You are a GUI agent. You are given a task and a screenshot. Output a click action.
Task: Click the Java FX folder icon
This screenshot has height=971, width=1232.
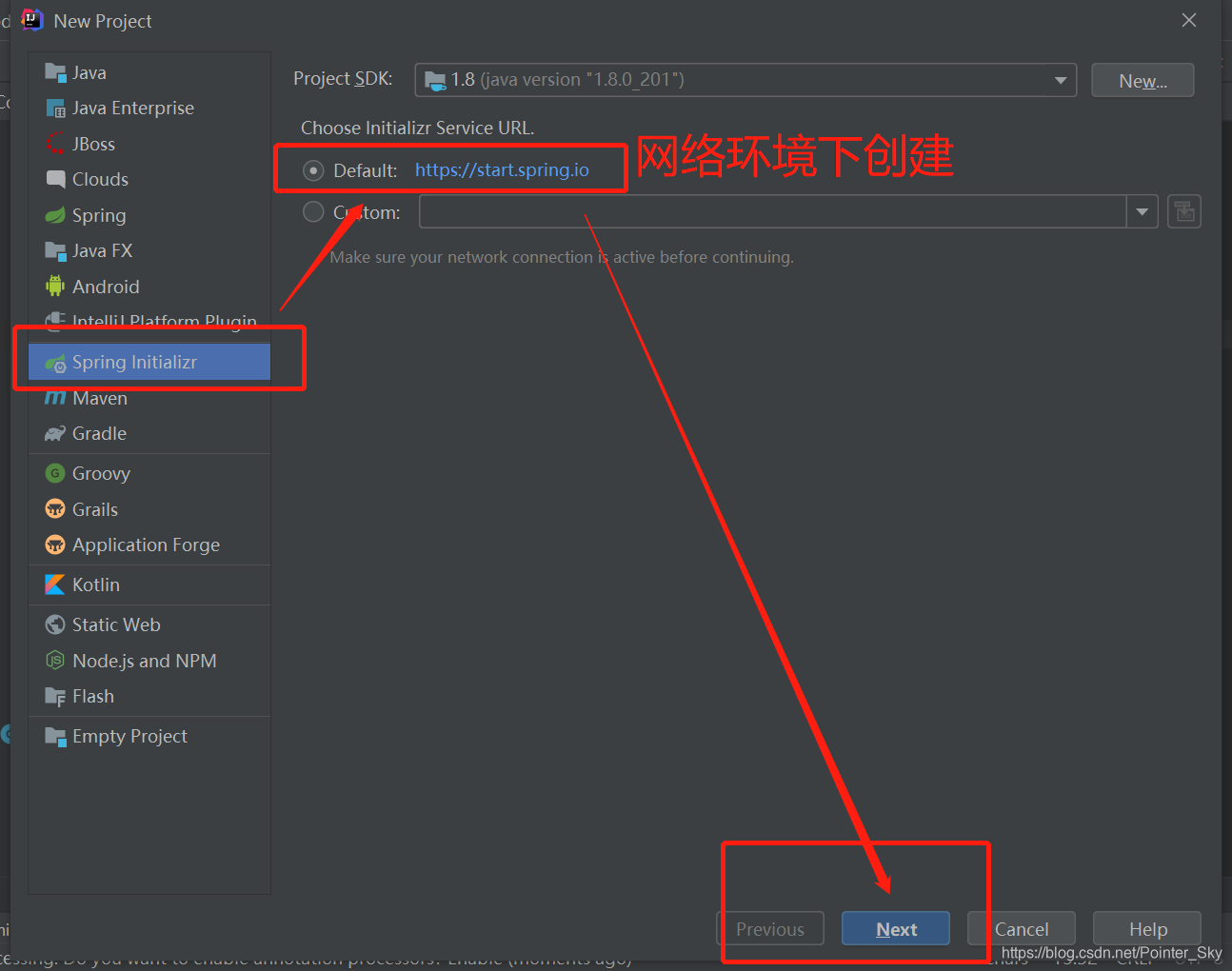(x=55, y=250)
